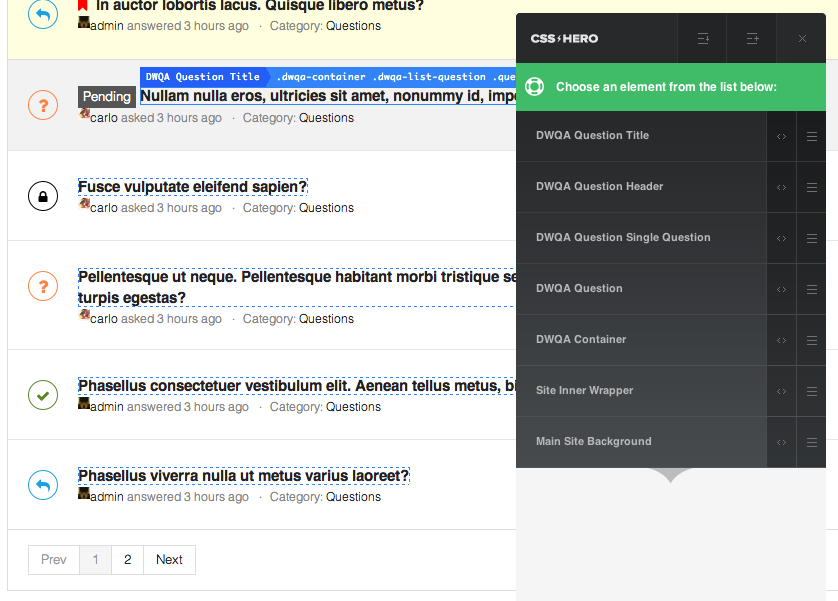Click the blue reply icon beside Phasellus viverra
The width and height of the screenshot is (838, 601).
(x=43, y=485)
